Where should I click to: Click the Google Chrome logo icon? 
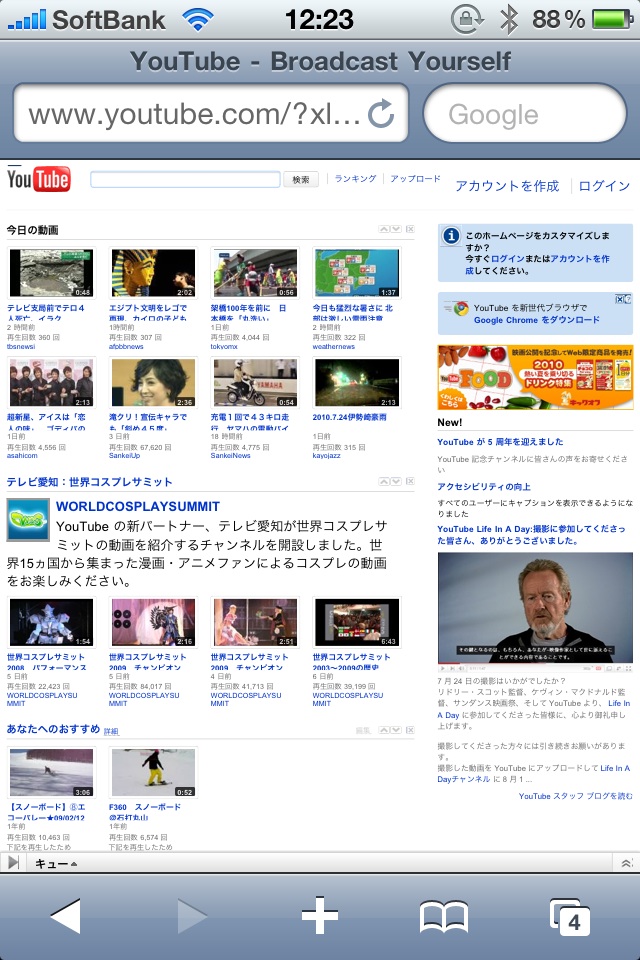[x=461, y=309]
